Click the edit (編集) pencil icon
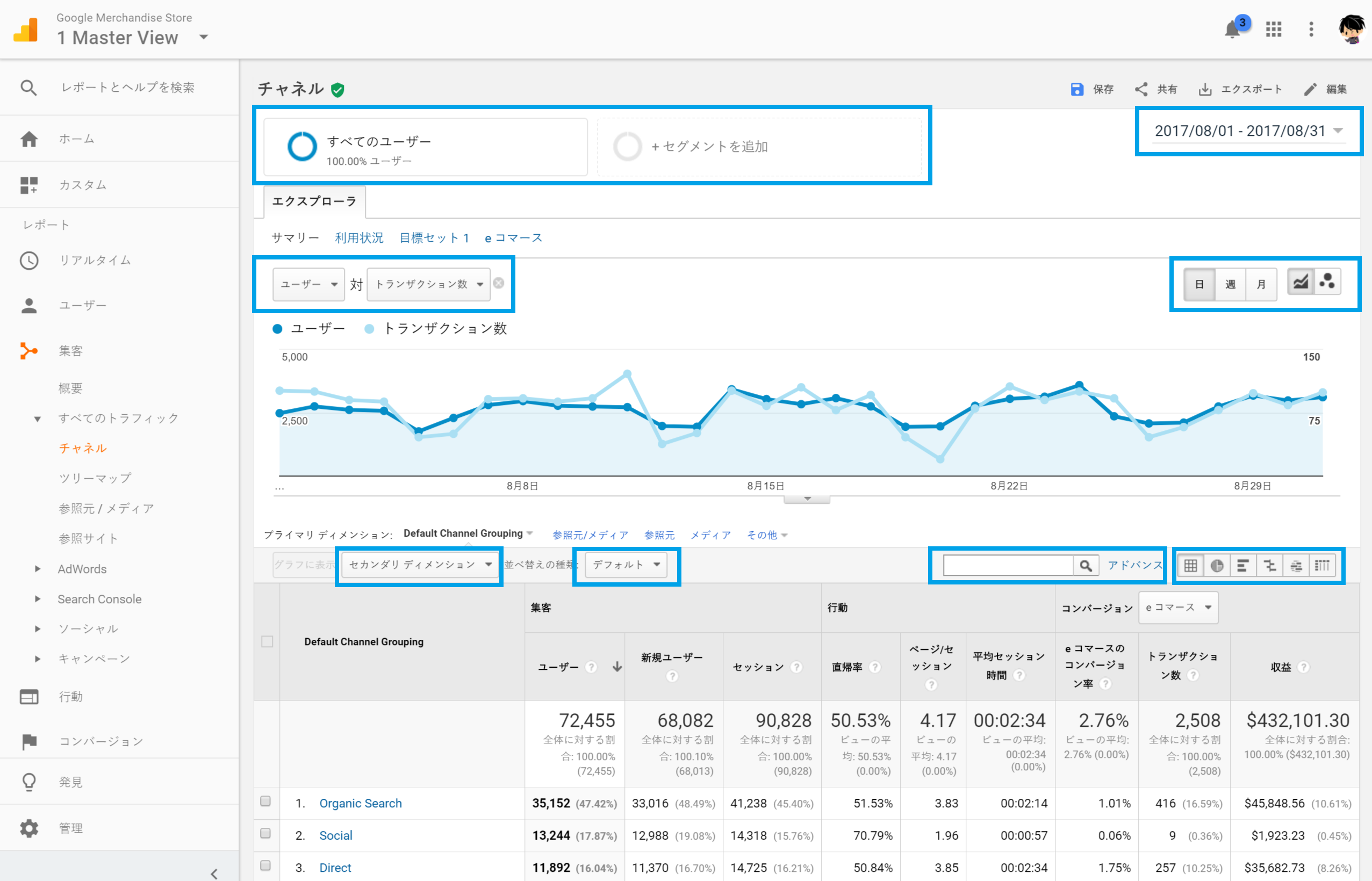The height and width of the screenshot is (881, 1372). coord(1310,89)
